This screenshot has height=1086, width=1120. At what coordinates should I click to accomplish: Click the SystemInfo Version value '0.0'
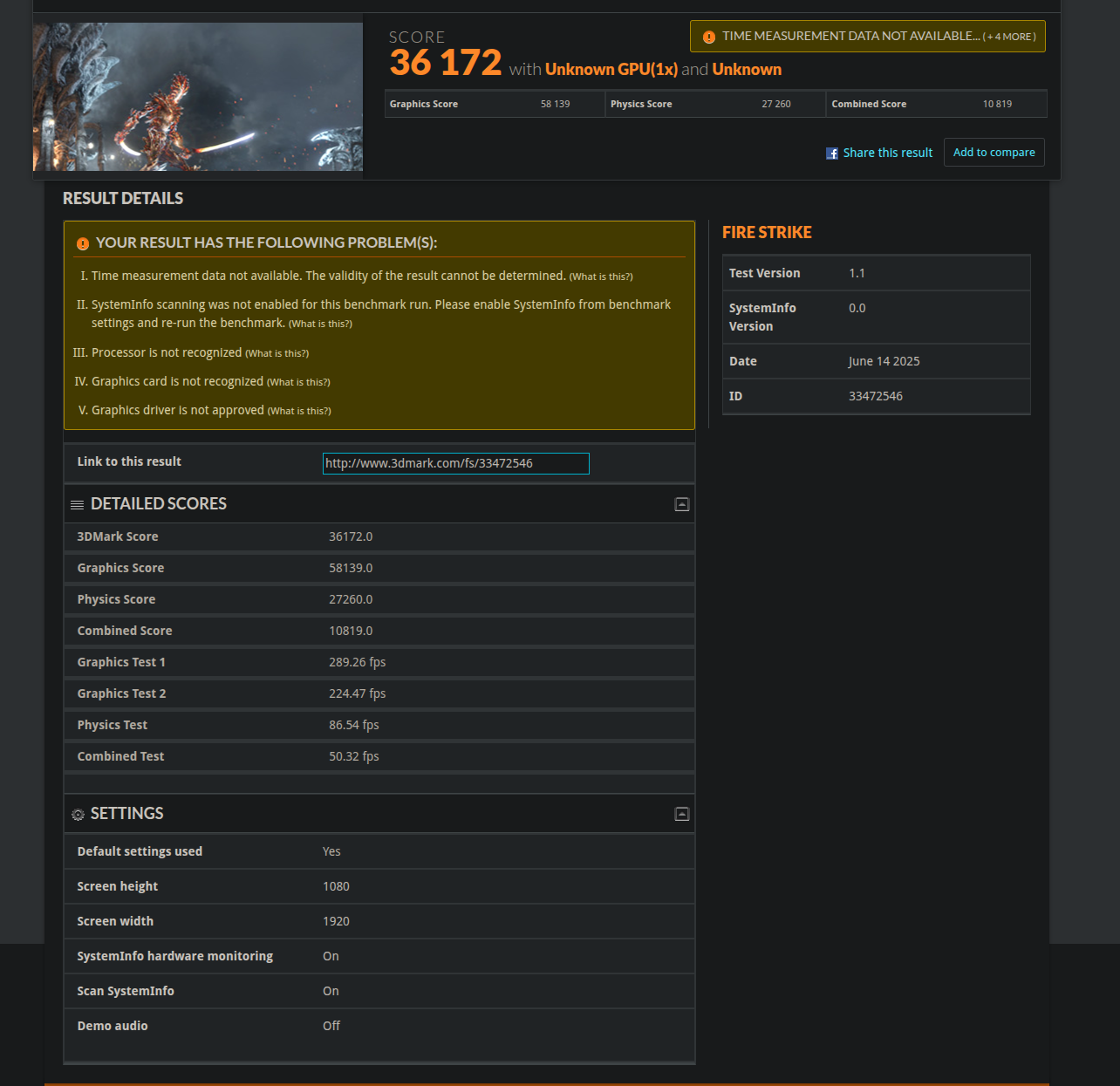pyautogui.click(x=857, y=308)
